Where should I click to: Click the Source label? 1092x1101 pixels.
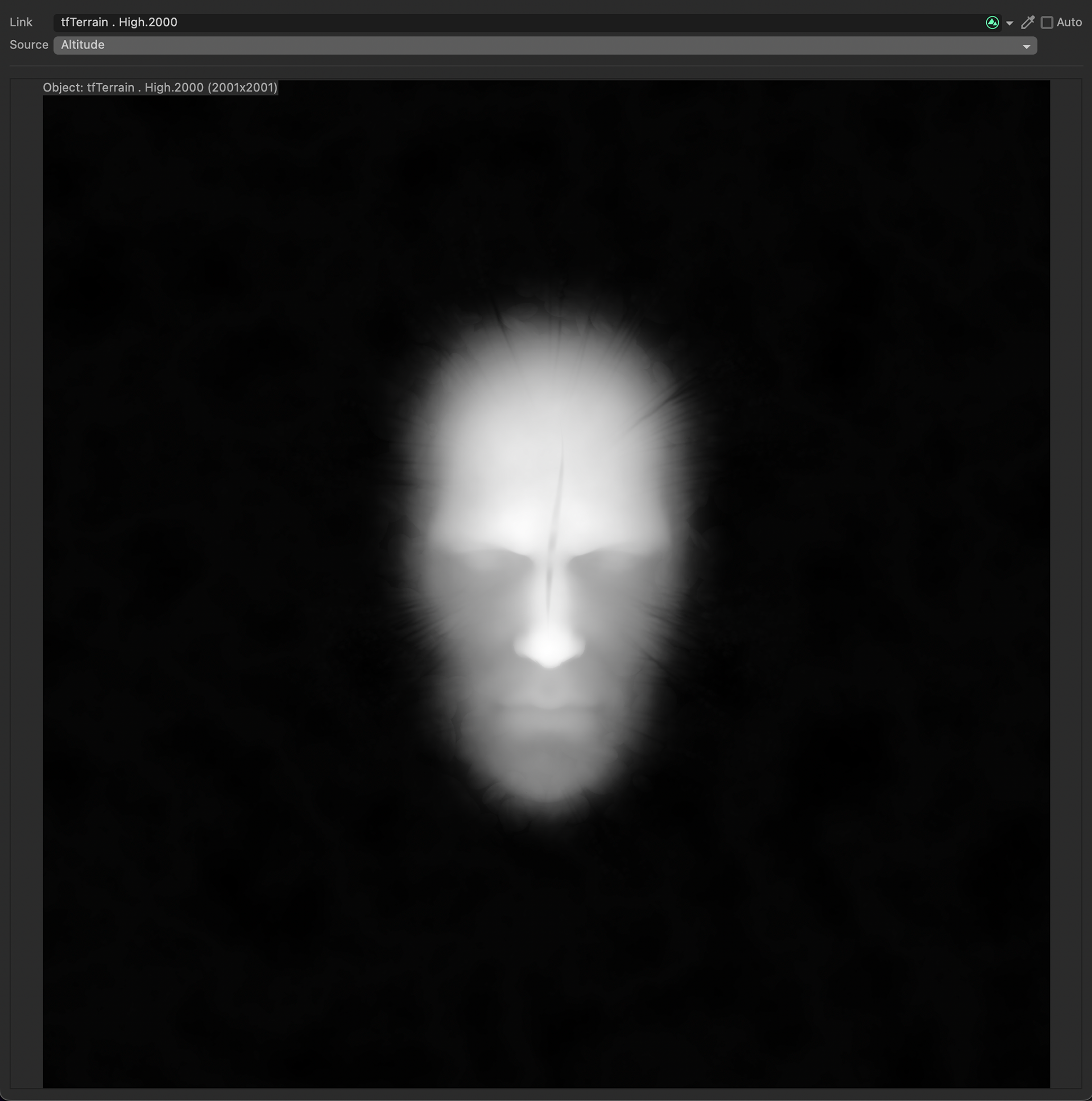28,45
